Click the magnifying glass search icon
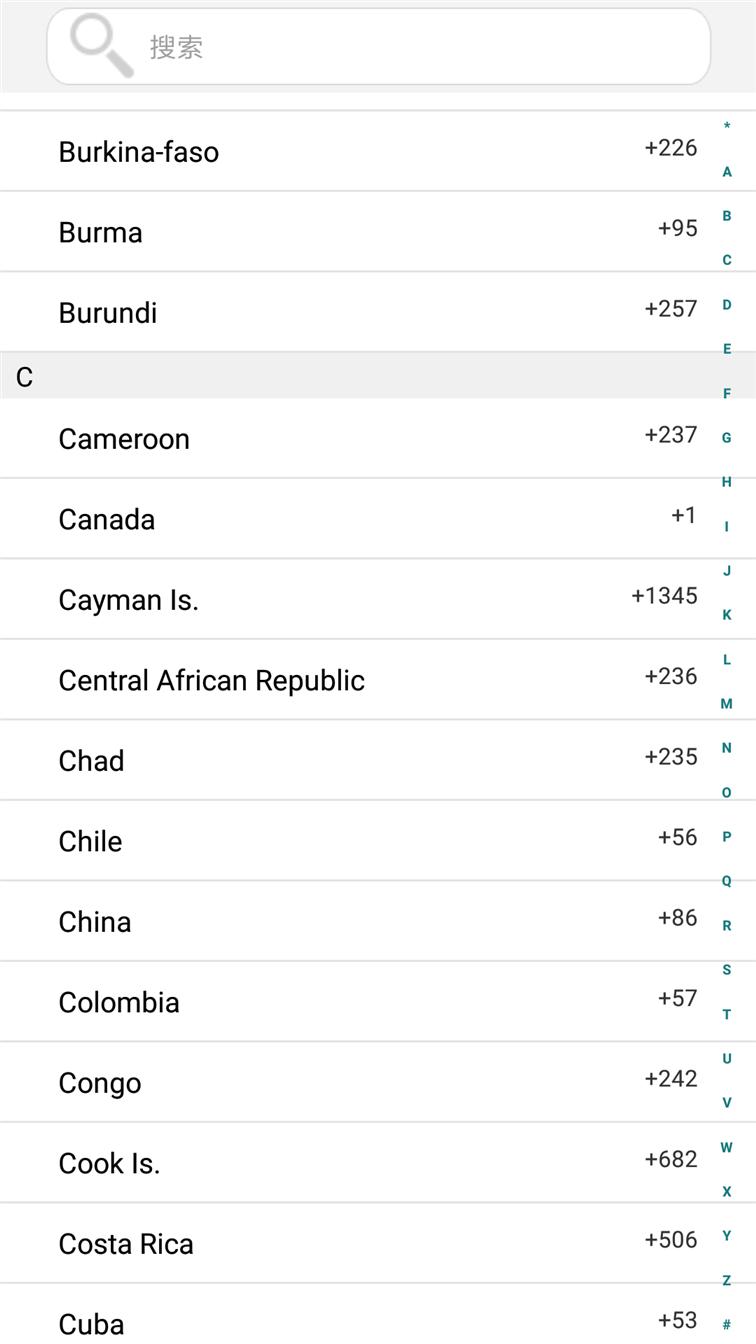Image resolution: width=756 pixels, height=1344 pixels. (101, 46)
